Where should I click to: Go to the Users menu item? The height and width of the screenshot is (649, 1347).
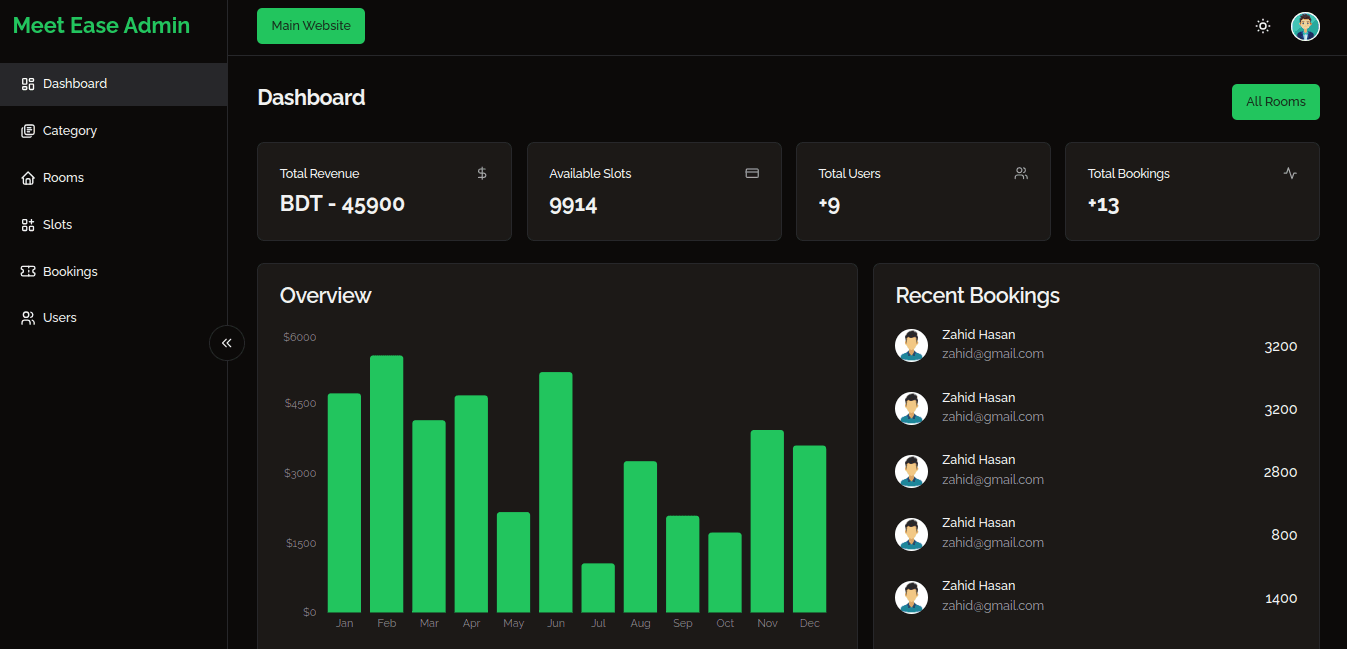[x=60, y=318]
